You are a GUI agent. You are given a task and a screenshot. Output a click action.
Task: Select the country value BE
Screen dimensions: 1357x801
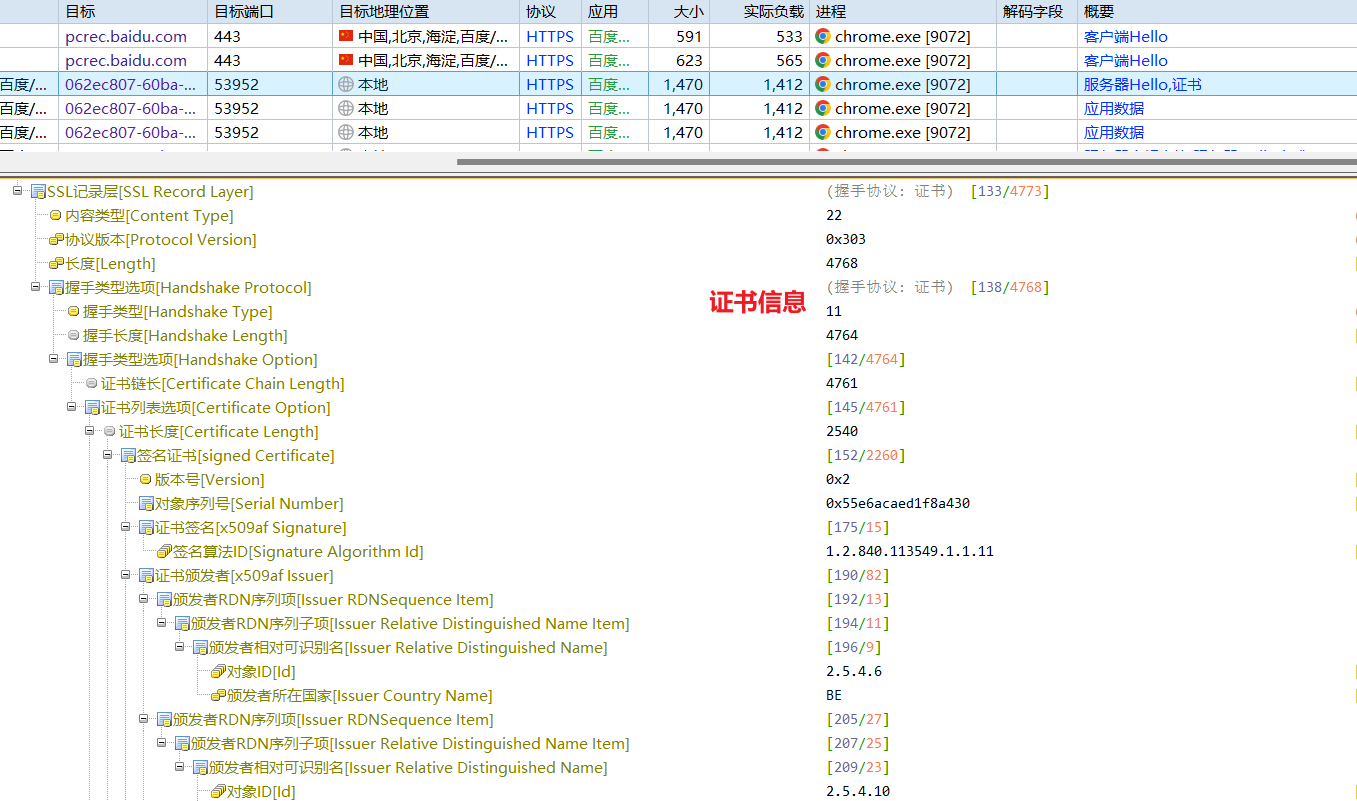(x=834, y=696)
